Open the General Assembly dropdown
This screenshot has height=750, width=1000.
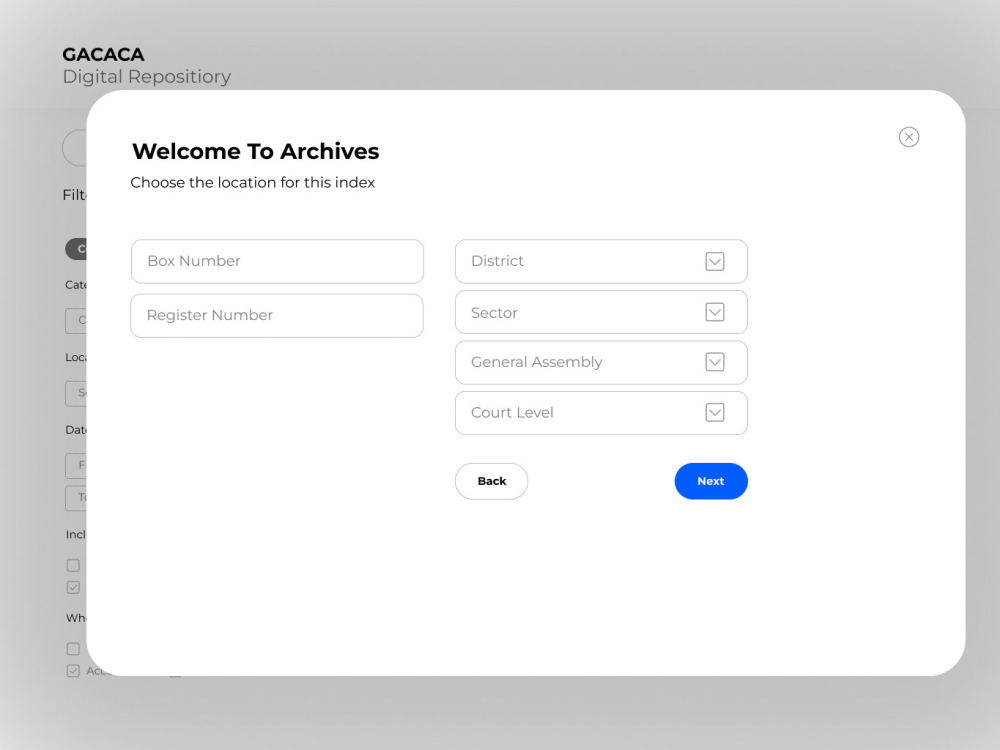[x=601, y=362]
